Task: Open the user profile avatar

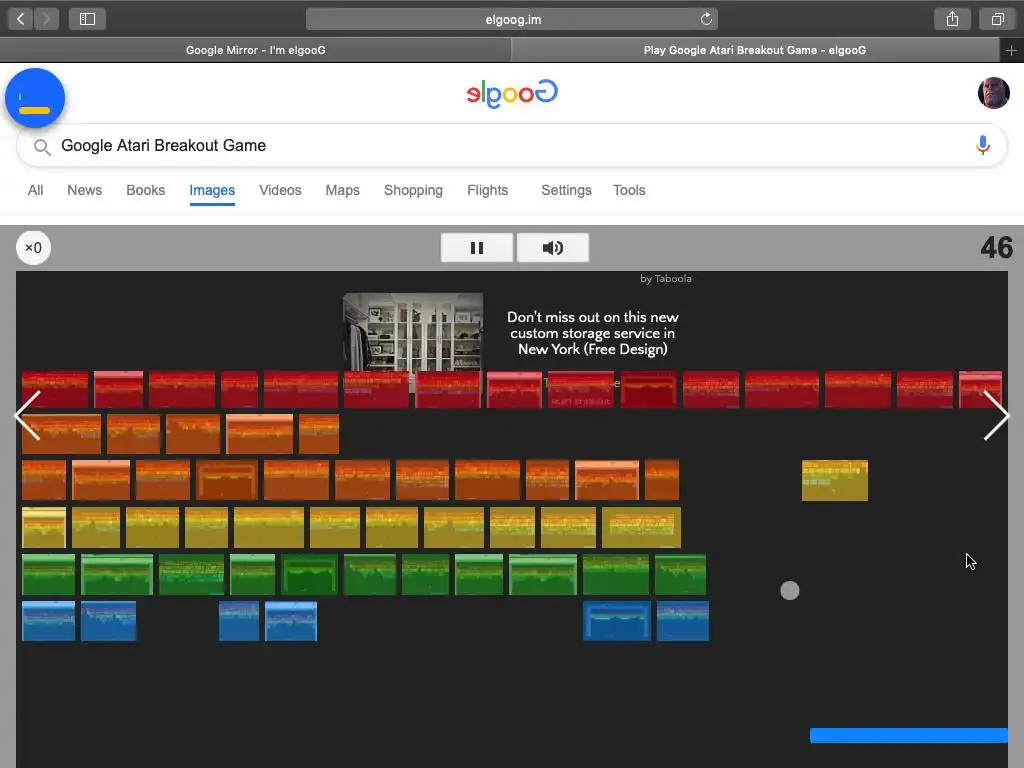Action: pos(993,93)
